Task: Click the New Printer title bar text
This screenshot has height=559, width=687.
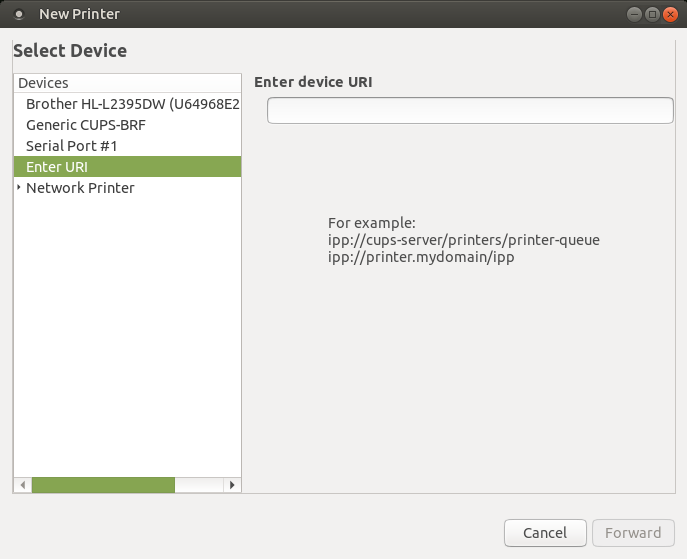Action: click(x=79, y=14)
